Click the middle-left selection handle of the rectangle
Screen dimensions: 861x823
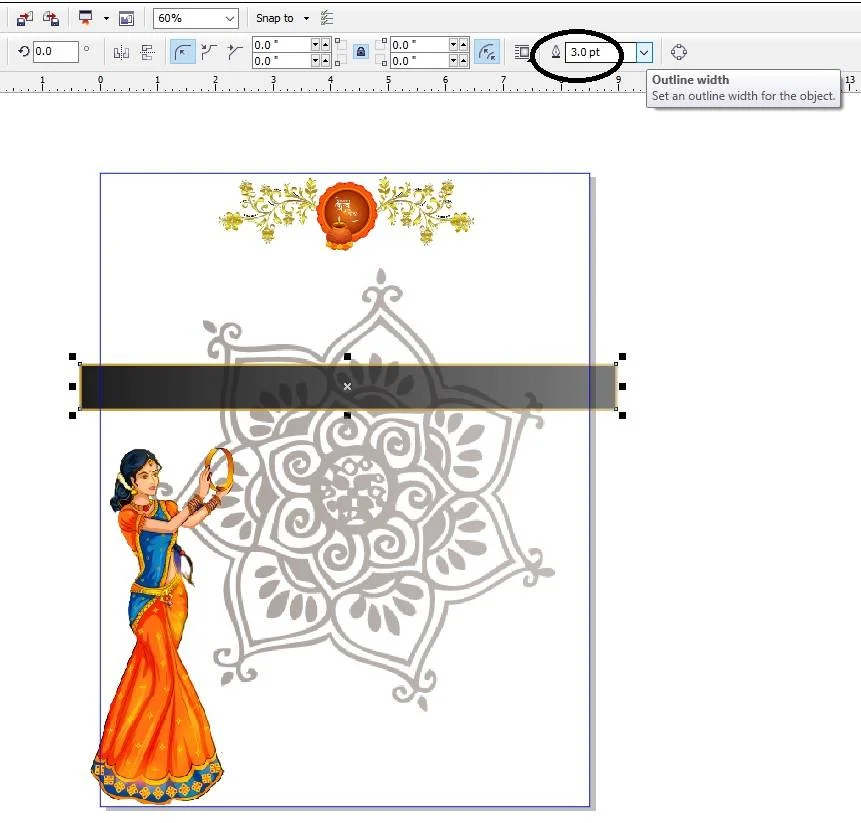pos(72,387)
